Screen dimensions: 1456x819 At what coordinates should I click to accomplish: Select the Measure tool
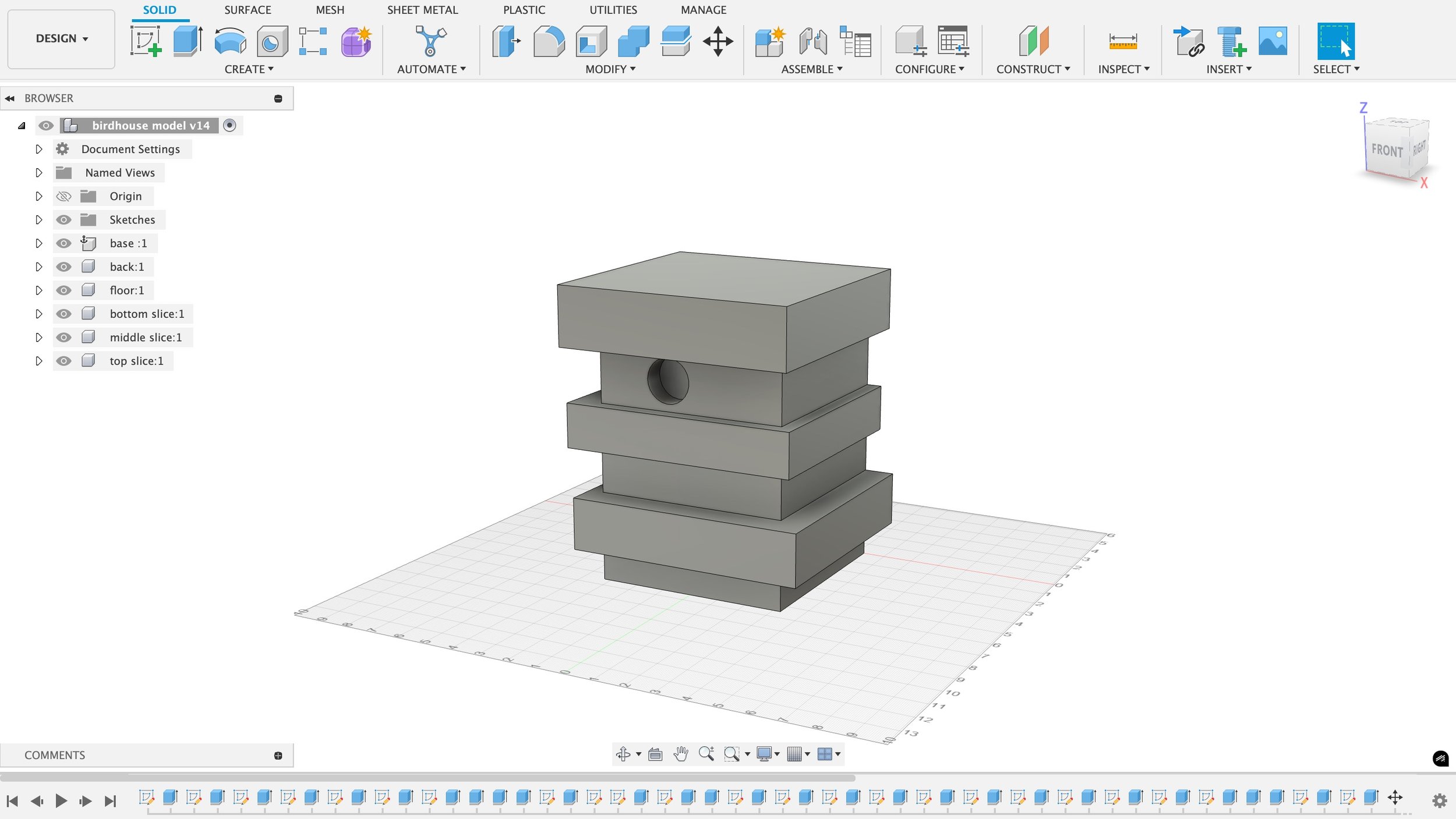[1123, 41]
